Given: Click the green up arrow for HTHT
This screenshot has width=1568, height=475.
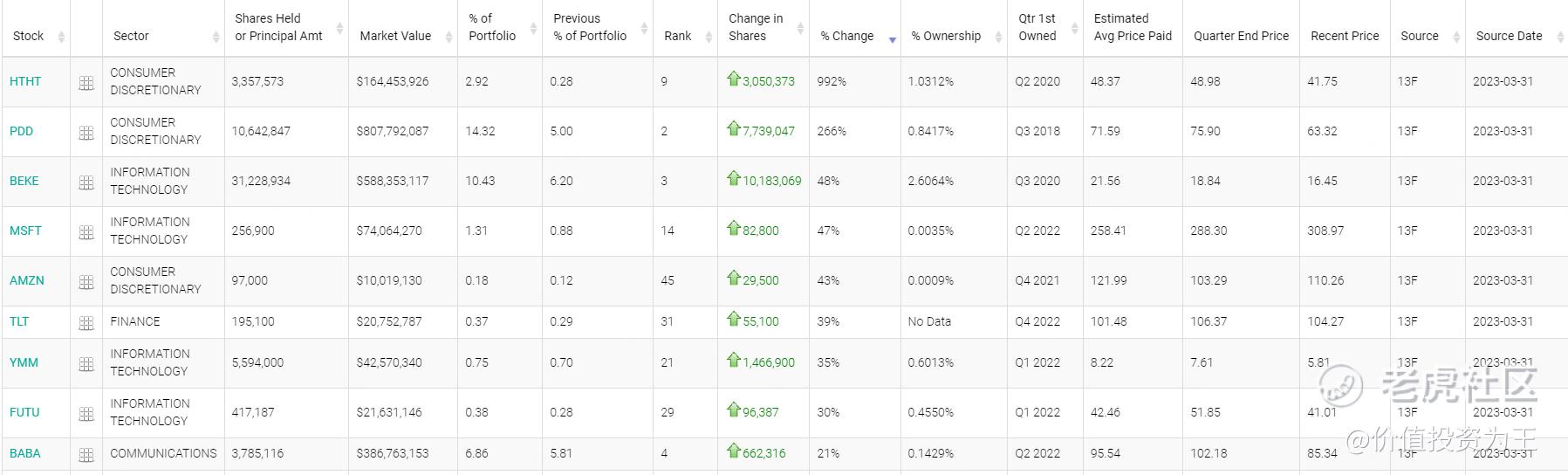Looking at the screenshot, I should click(733, 79).
